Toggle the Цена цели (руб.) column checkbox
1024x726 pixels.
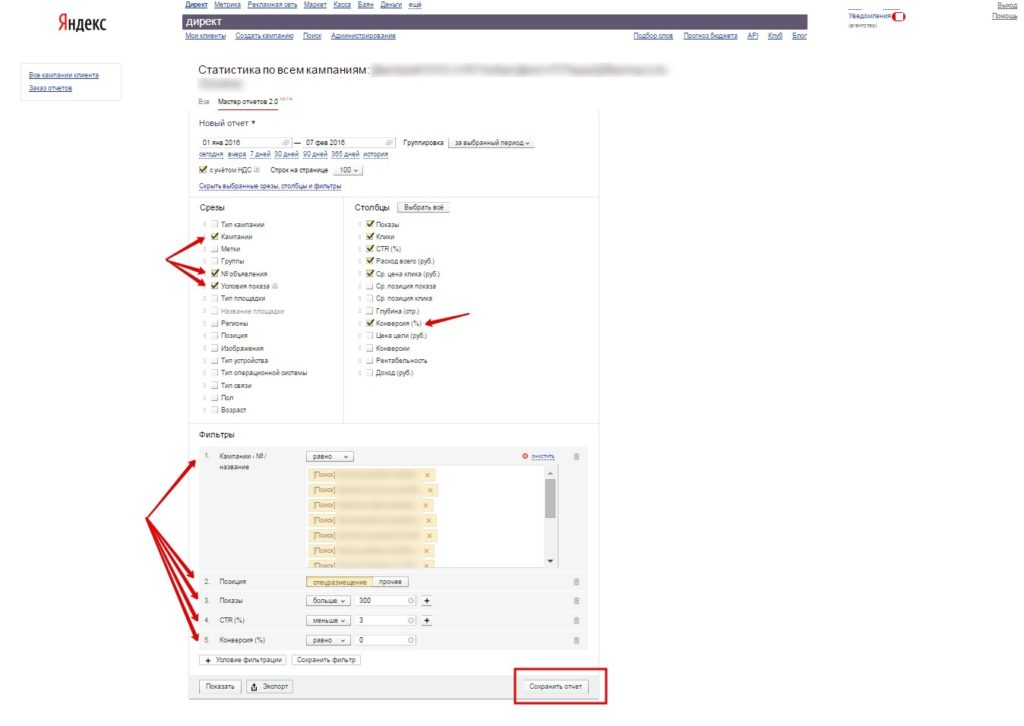point(370,336)
